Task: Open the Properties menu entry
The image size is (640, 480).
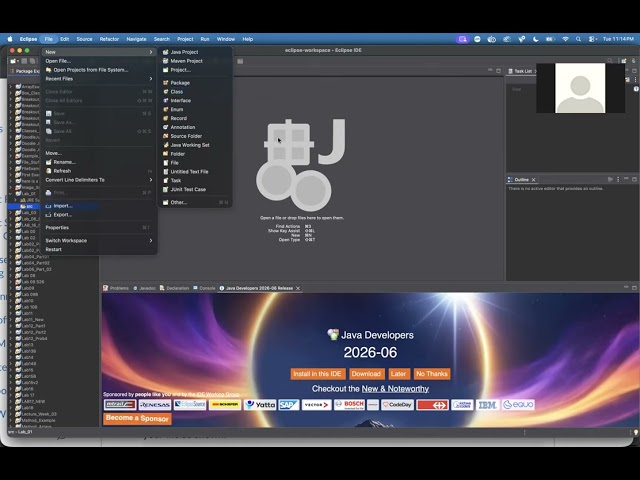Action: tap(99, 228)
